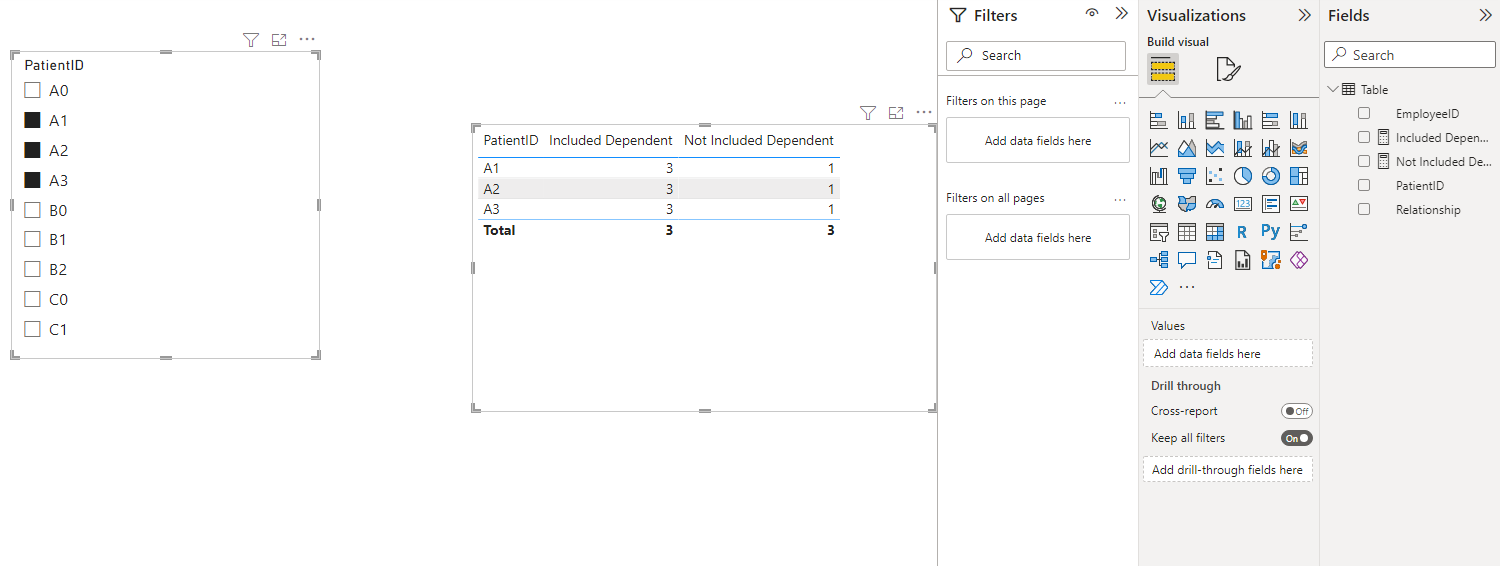The width and height of the screenshot is (1500, 566).
Task: Check the B0 box in PatientID slicer
Action: click(x=32, y=210)
